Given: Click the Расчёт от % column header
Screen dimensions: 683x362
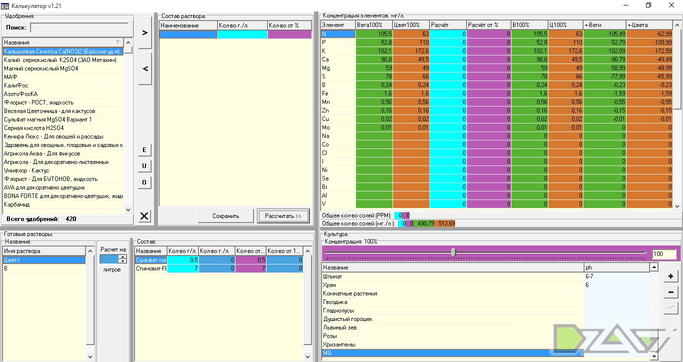Looking at the screenshot, I should point(489,25).
